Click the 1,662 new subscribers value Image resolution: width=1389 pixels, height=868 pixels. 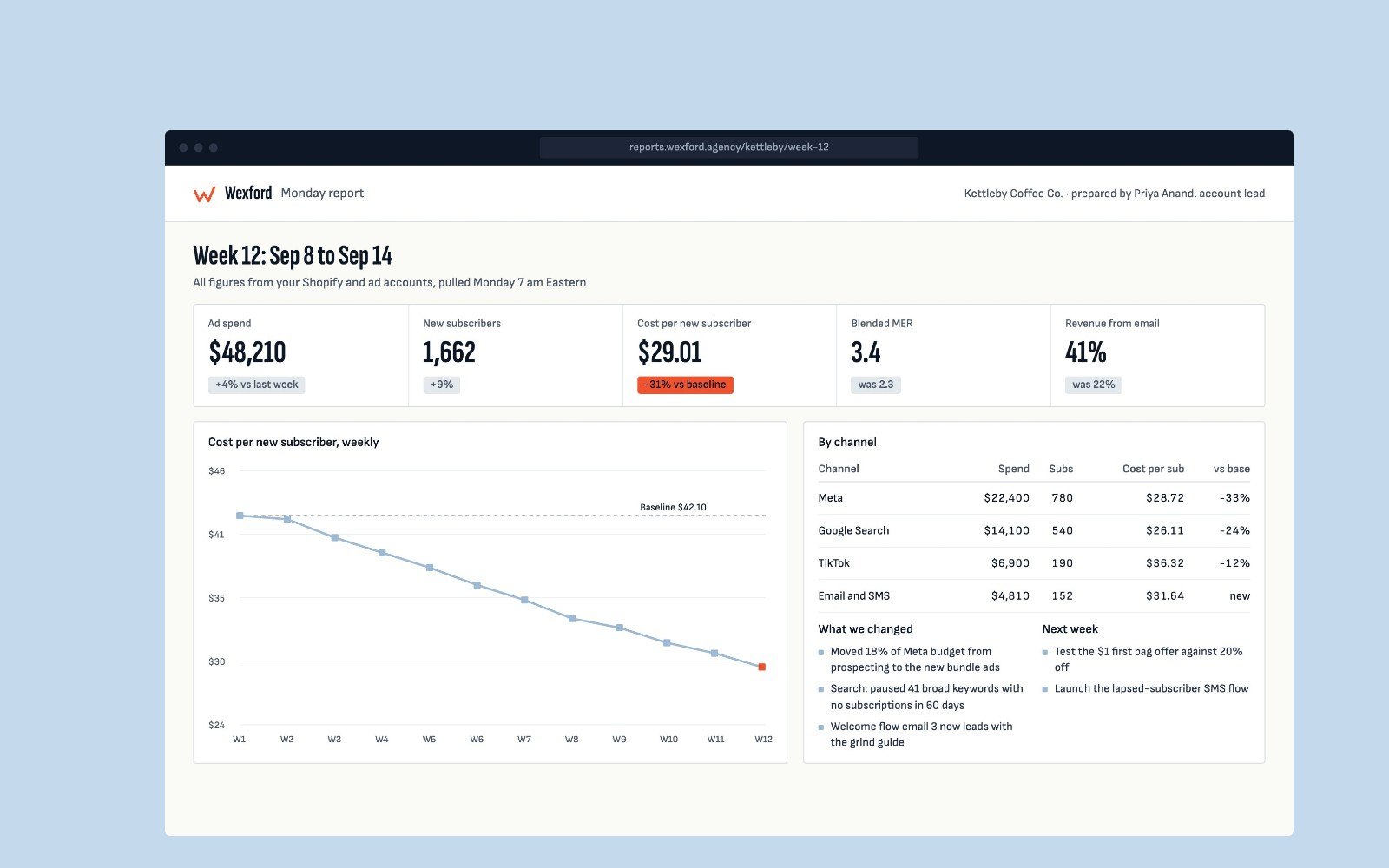click(449, 352)
